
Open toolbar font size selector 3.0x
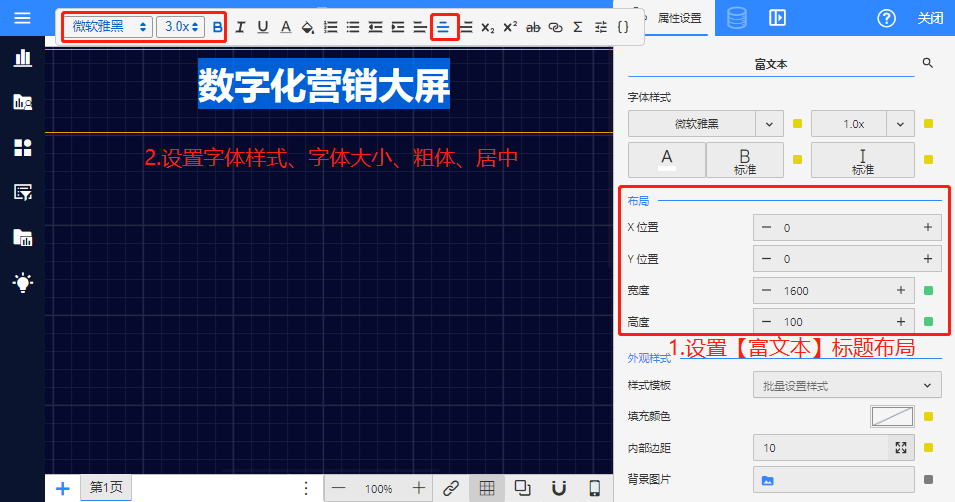180,27
